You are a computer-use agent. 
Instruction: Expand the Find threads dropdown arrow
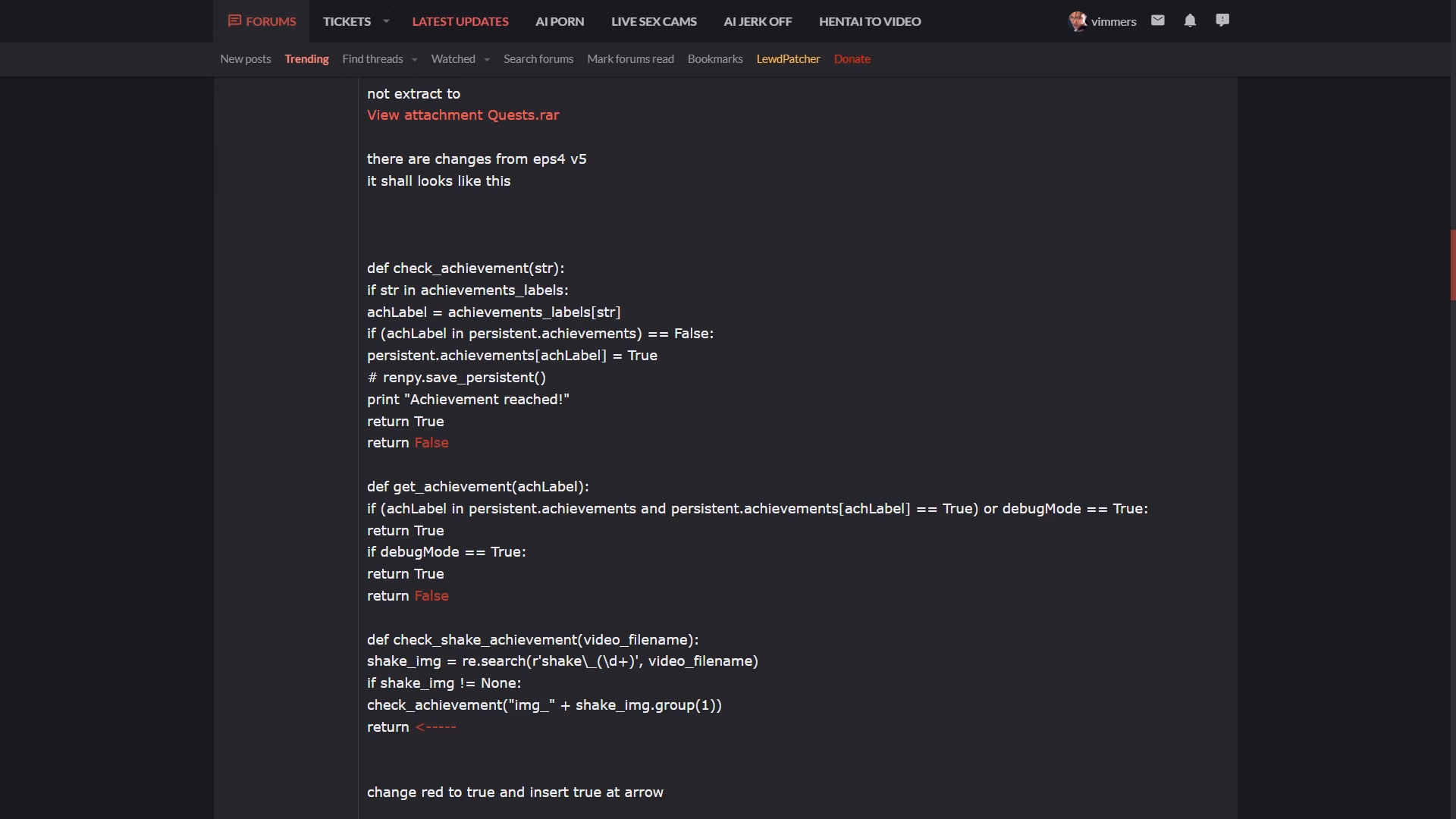(415, 59)
